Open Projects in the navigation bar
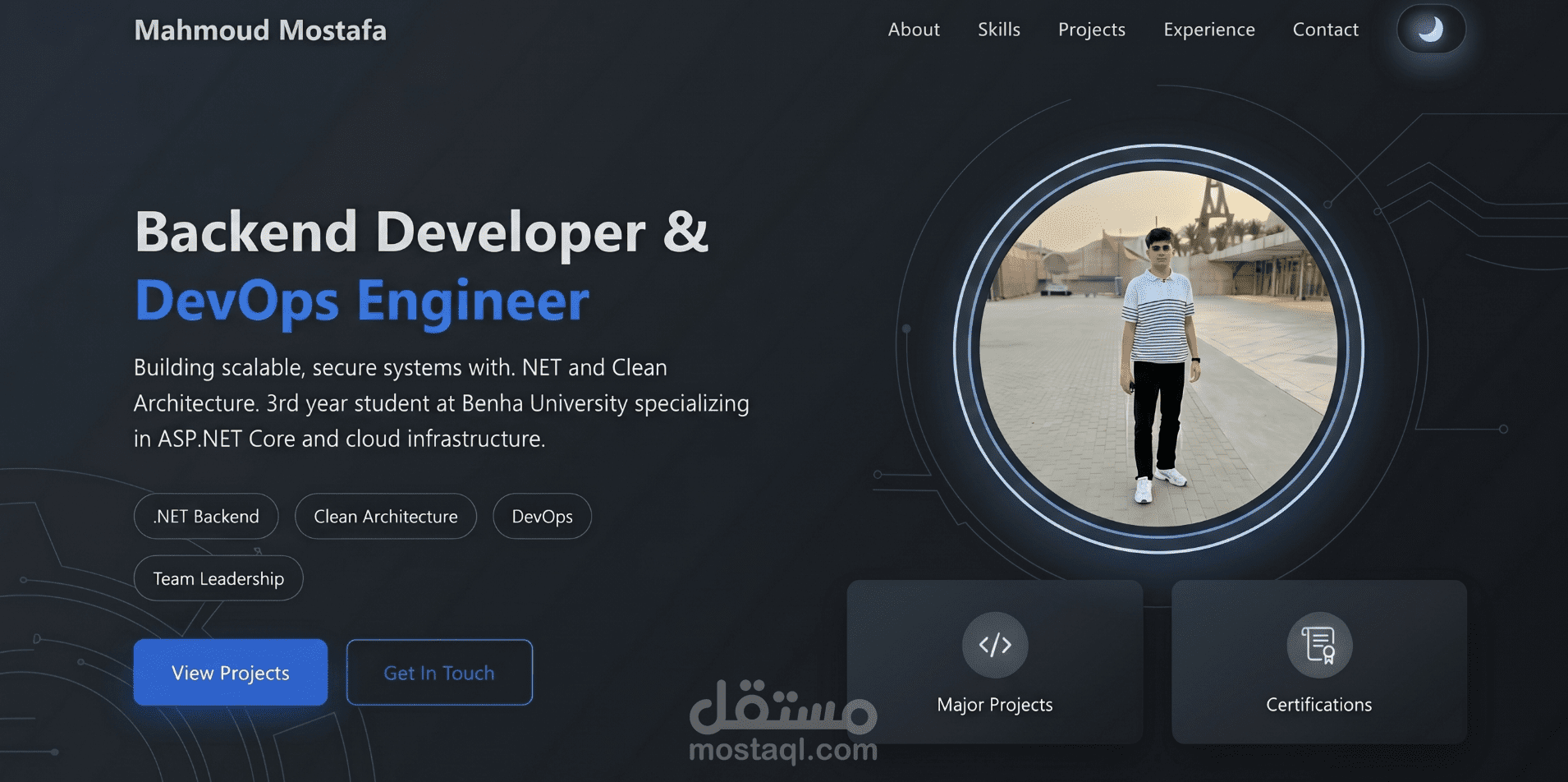1568x782 pixels. coord(1092,30)
